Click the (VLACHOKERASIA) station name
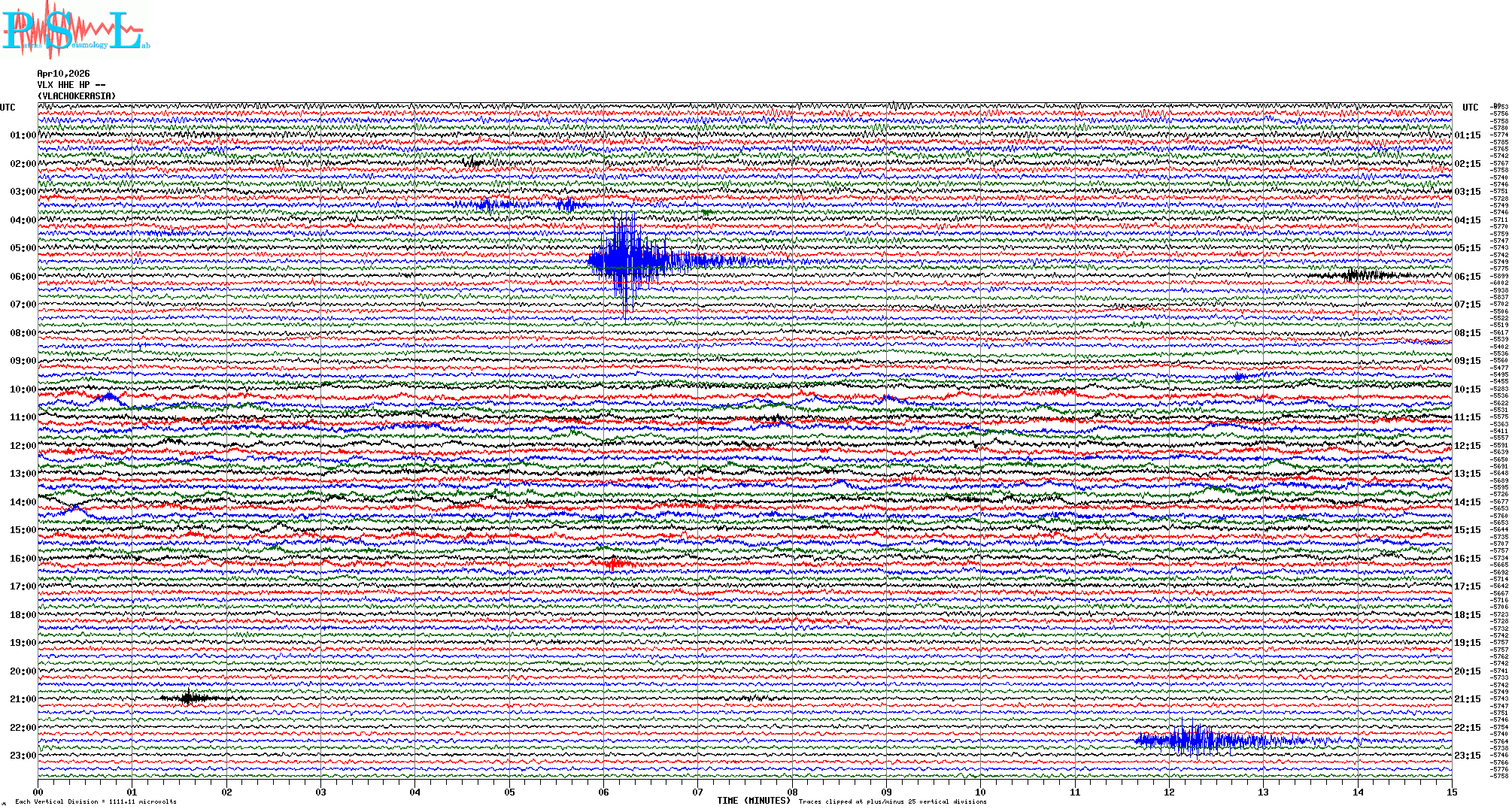The width and height of the screenshot is (1512, 812). point(77,96)
